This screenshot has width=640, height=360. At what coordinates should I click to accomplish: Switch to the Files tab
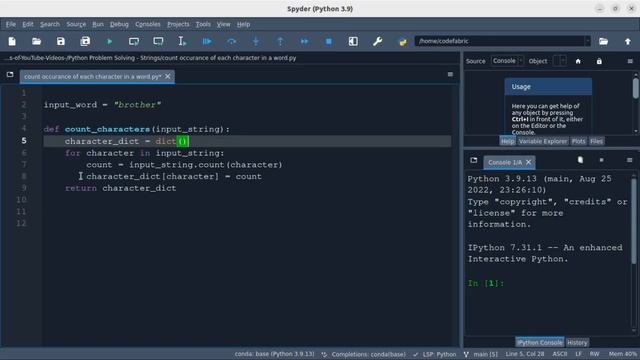(x=596, y=141)
